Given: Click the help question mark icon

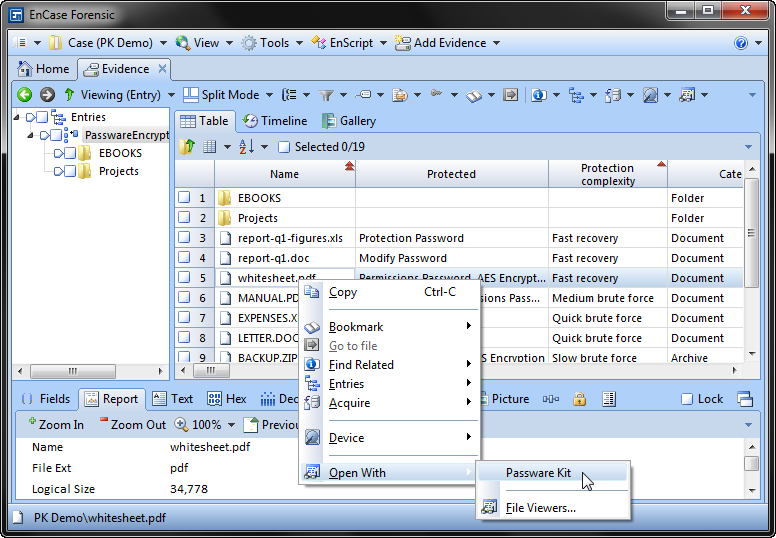Looking at the screenshot, I should coord(741,43).
